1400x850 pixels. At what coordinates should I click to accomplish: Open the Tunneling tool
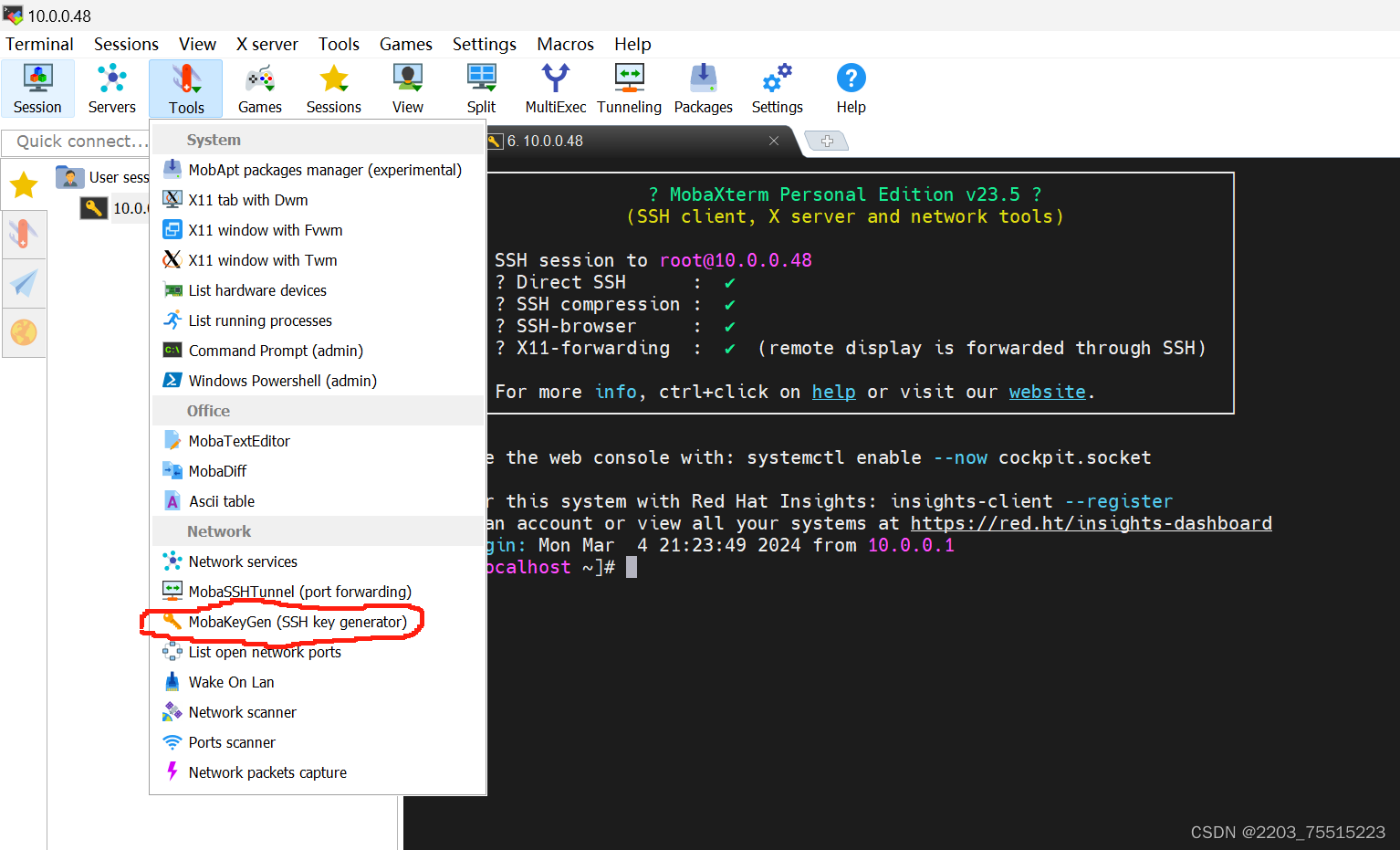(x=629, y=88)
